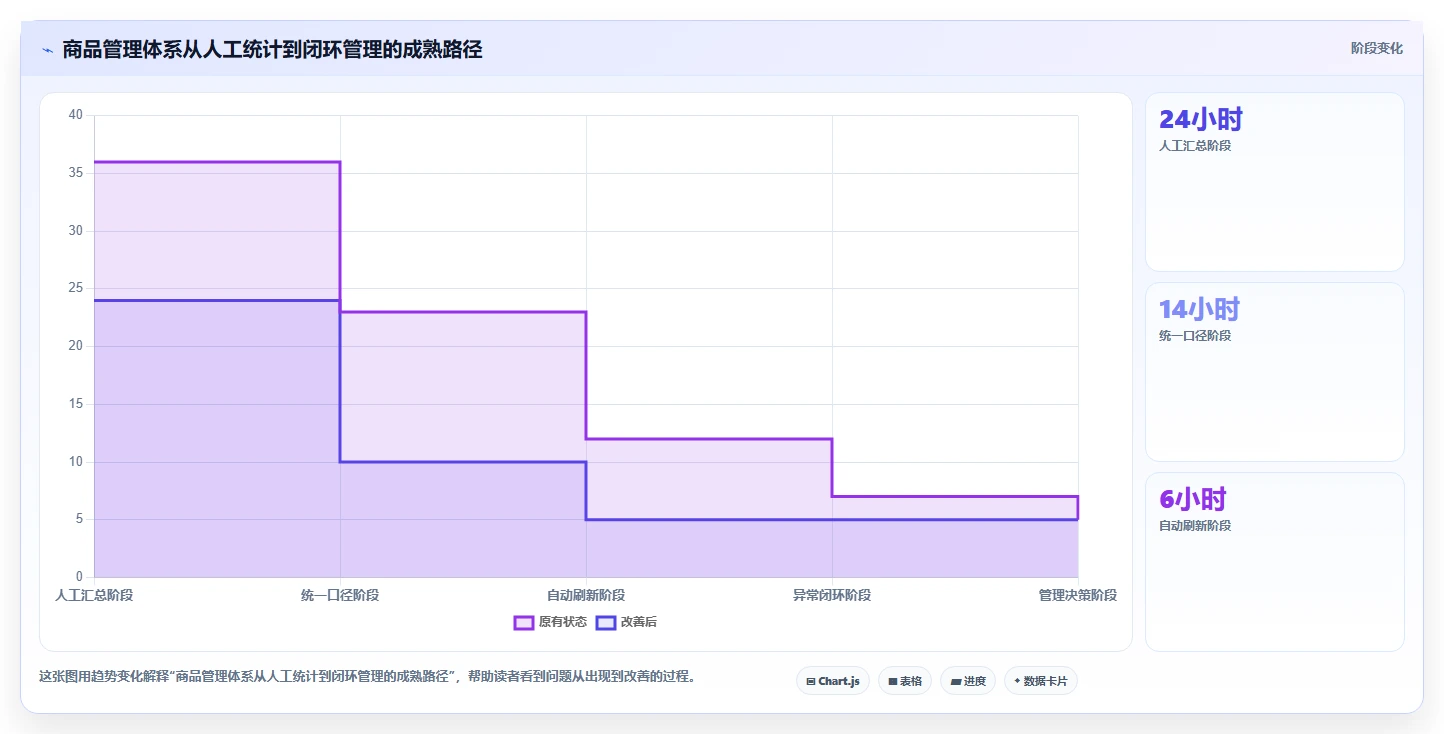This screenshot has height=734, width=1444.
Task: Click the chart title 商品管理体系从人工统计到闭环管理的成熟路径
Action: point(272,49)
